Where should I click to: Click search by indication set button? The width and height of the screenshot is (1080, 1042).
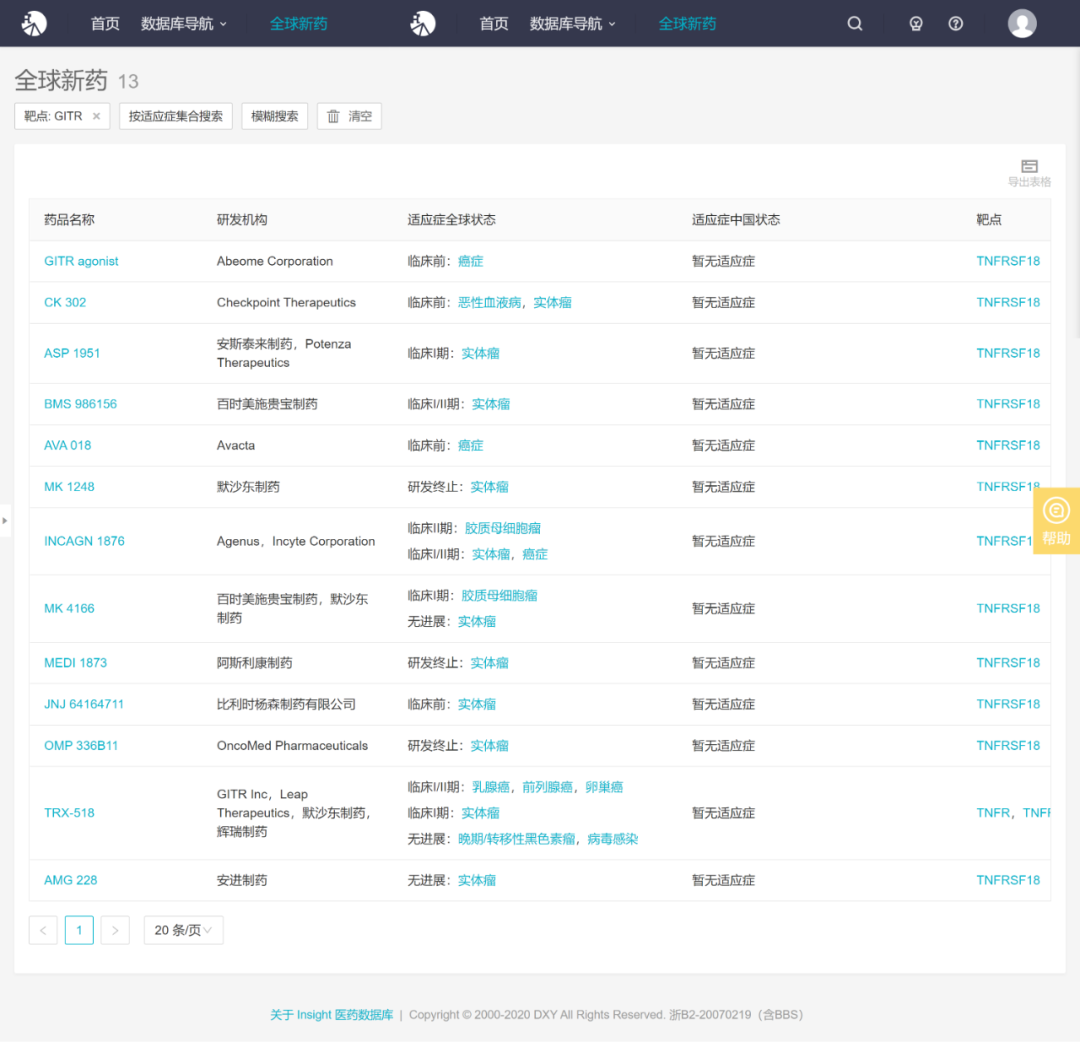click(x=176, y=116)
